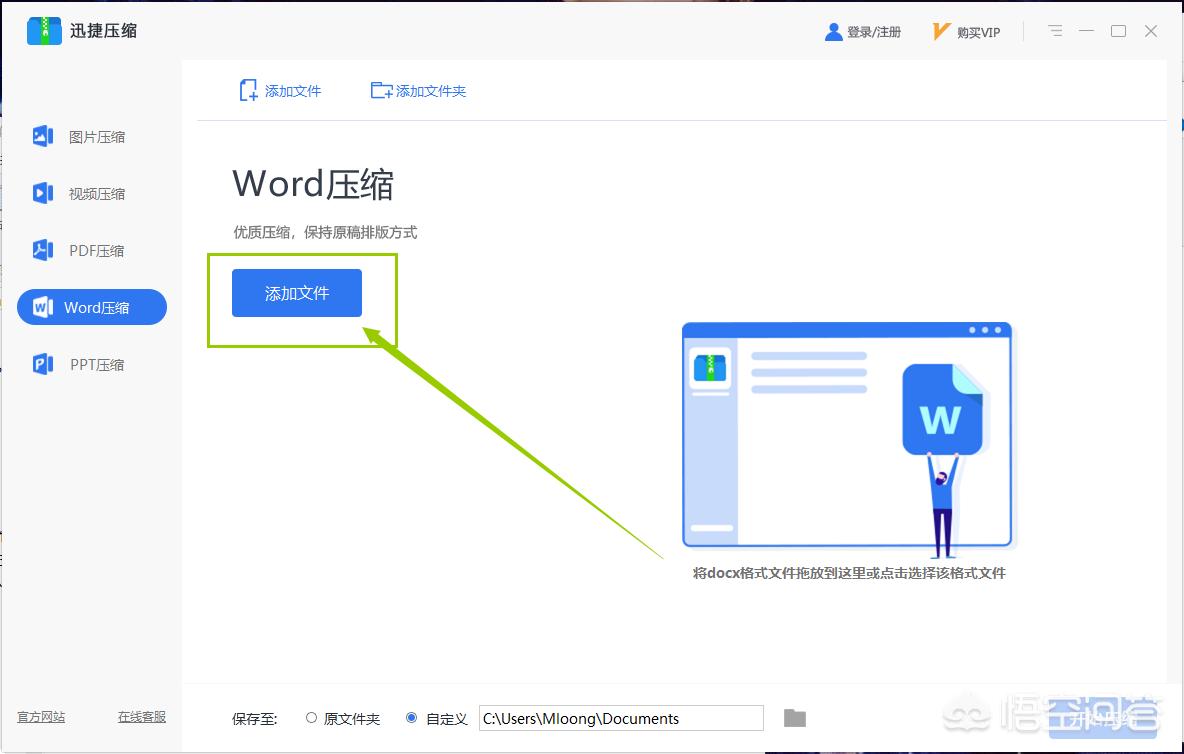Screen dimensions: 1184x754
Task: Click the user icon beside 登录/注册
Action: point(833,31)
